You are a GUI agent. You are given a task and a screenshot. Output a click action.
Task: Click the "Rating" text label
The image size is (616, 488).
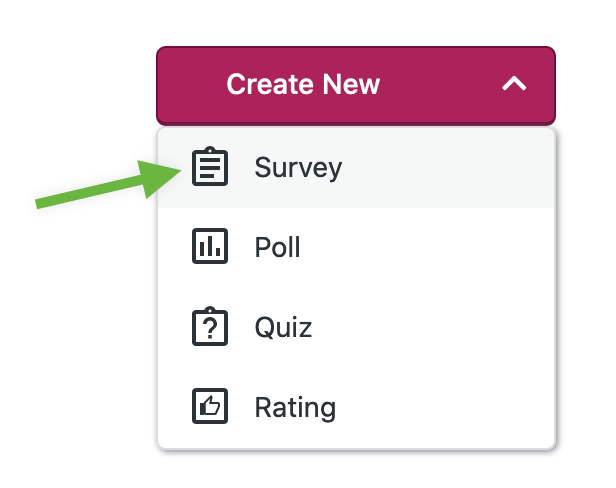pos(295,407)
